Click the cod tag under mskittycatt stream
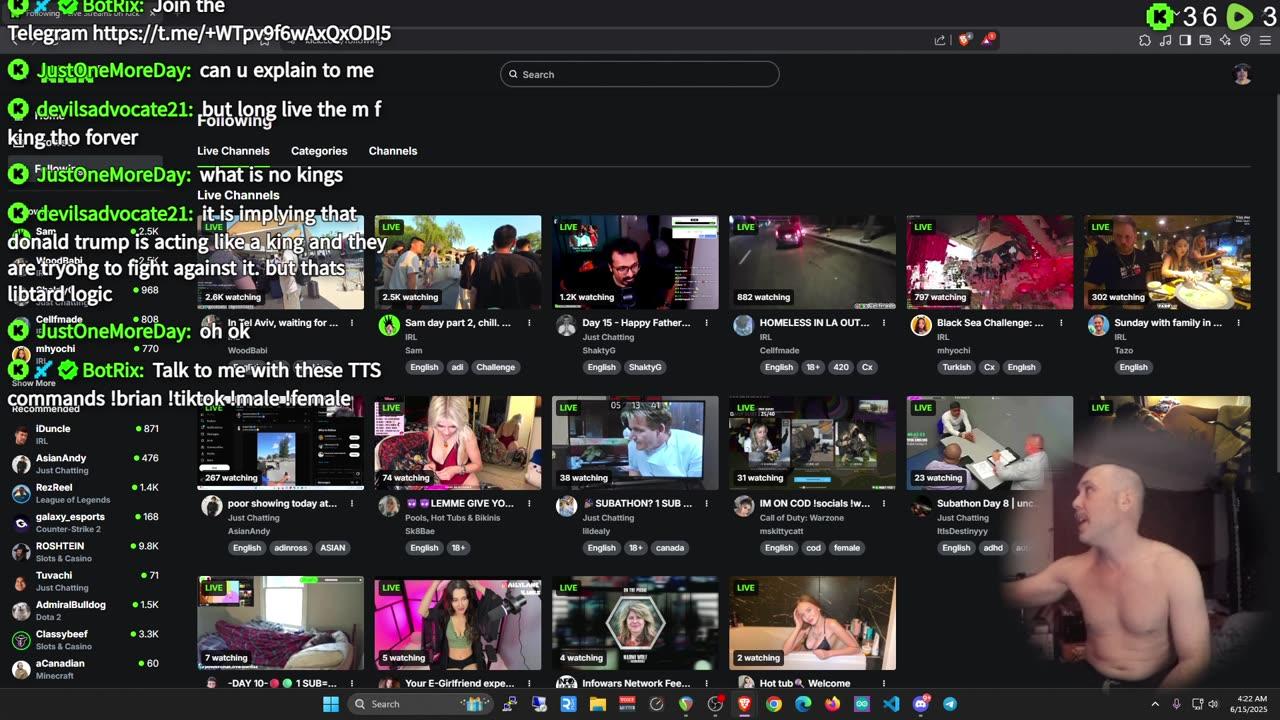The height and width of the screenshot is (720, 1280). (814, 548)
